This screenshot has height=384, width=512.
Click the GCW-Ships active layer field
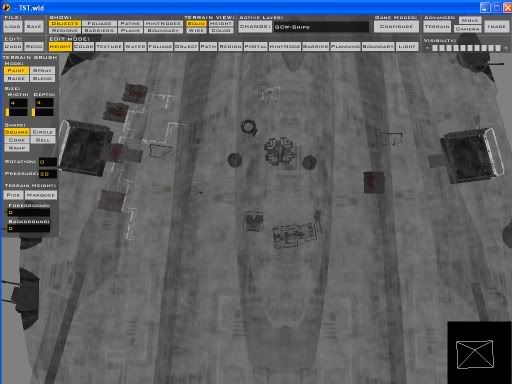point(321,27)
